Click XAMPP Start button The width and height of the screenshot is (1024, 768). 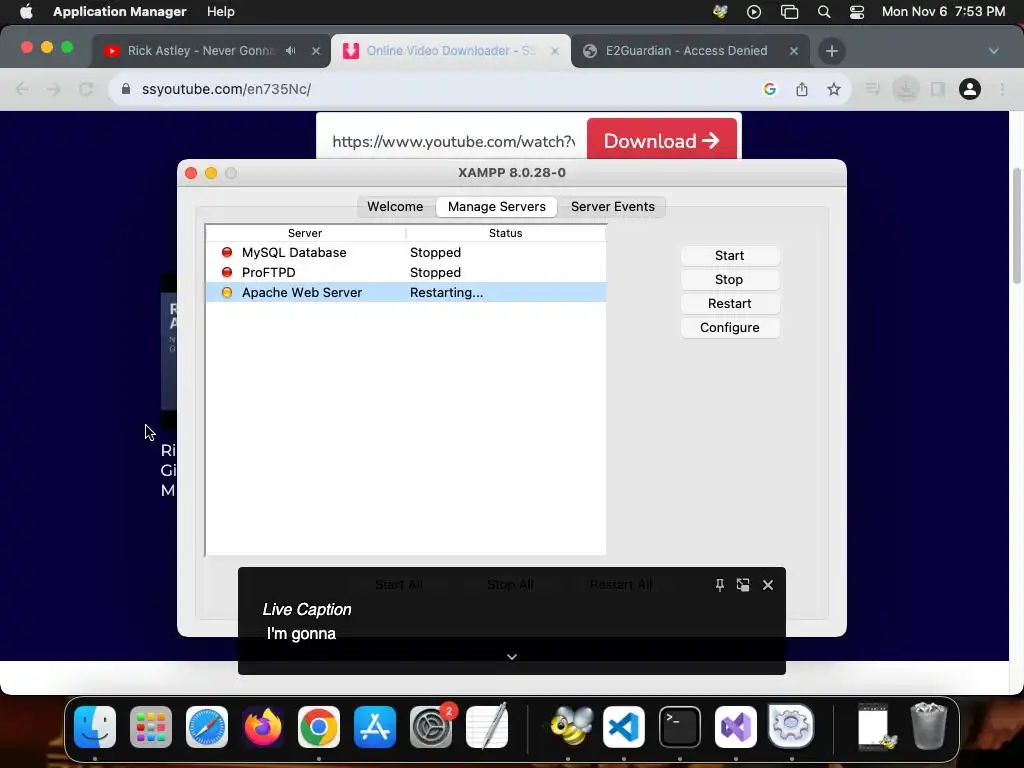tap(729, 255)
